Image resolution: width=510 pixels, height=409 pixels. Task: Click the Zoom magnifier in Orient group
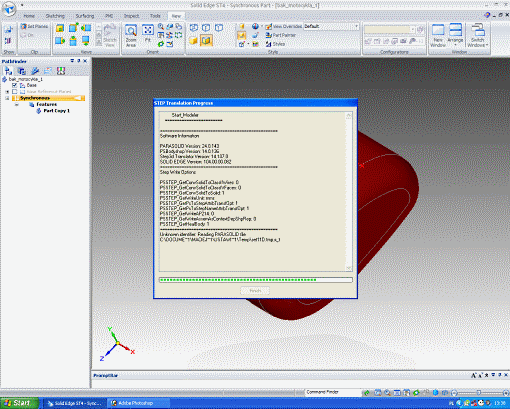(161, 27)
